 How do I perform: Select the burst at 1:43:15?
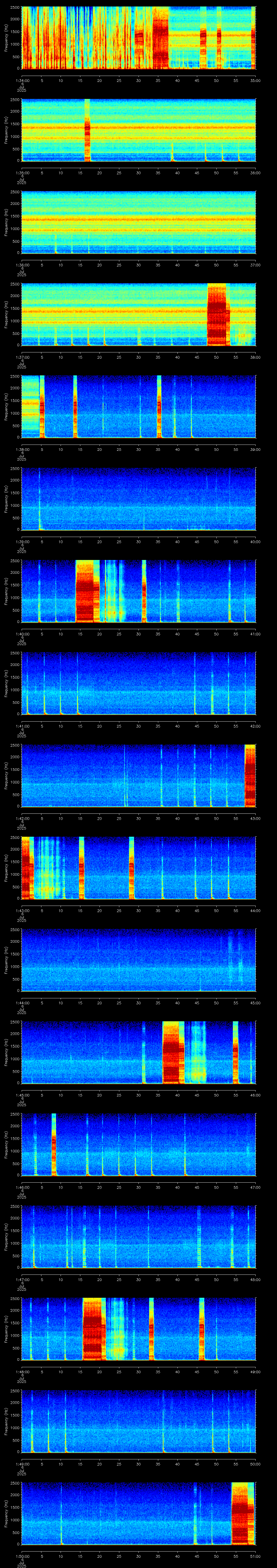pos(82,868)
